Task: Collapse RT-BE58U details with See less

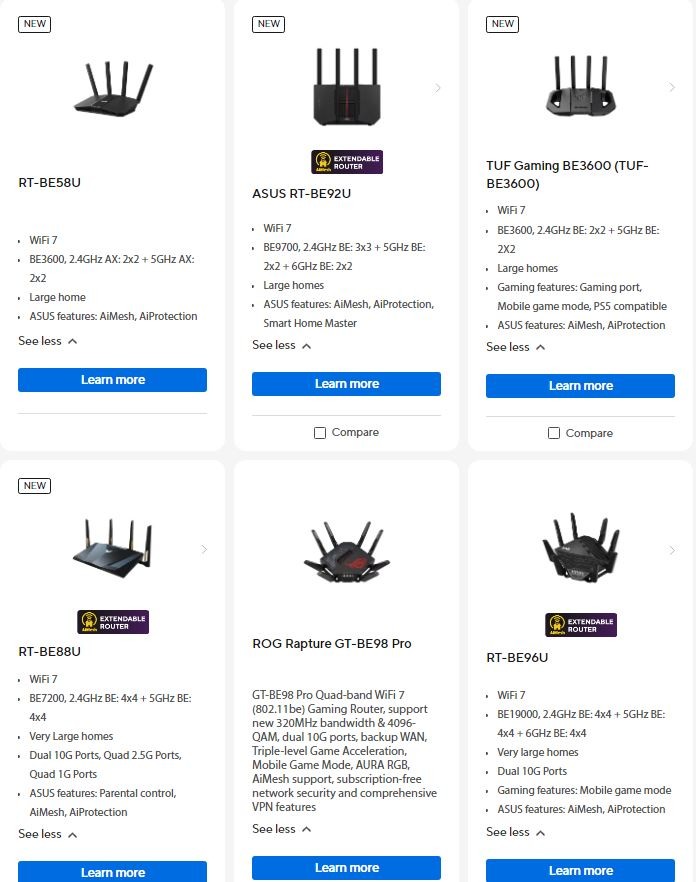Action: [47, 341]
